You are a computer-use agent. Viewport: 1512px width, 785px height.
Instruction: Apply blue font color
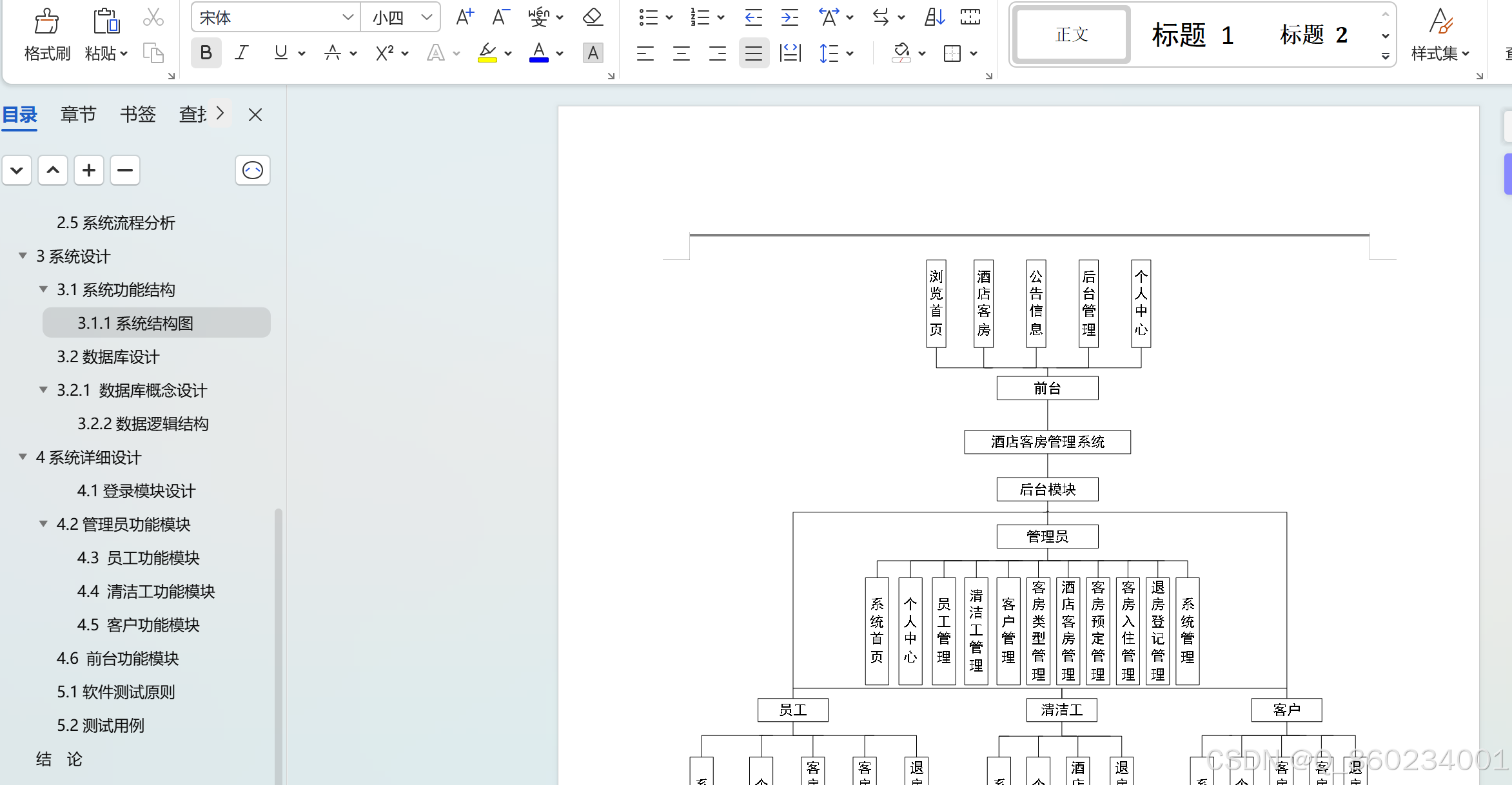click(538, 53)
